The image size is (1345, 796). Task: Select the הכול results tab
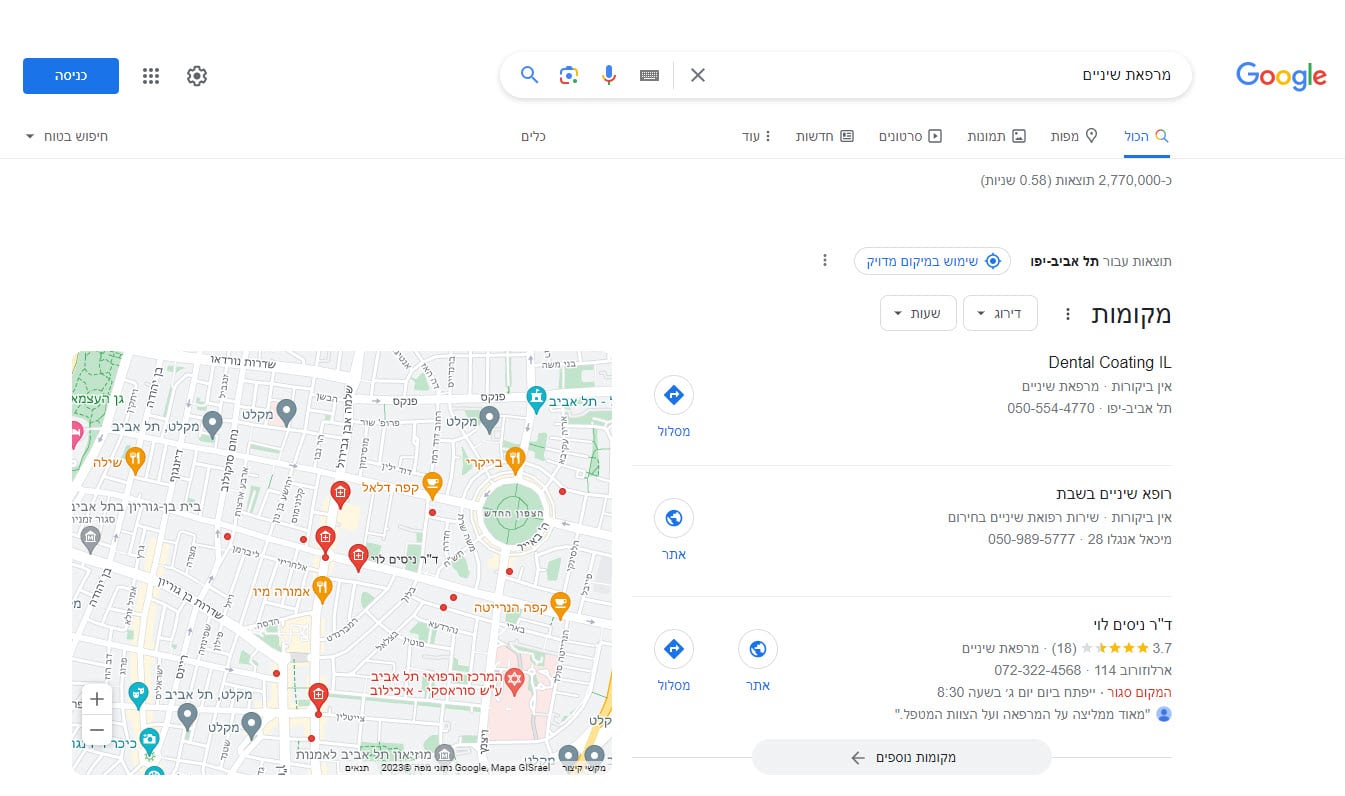tap(1146, 136)
